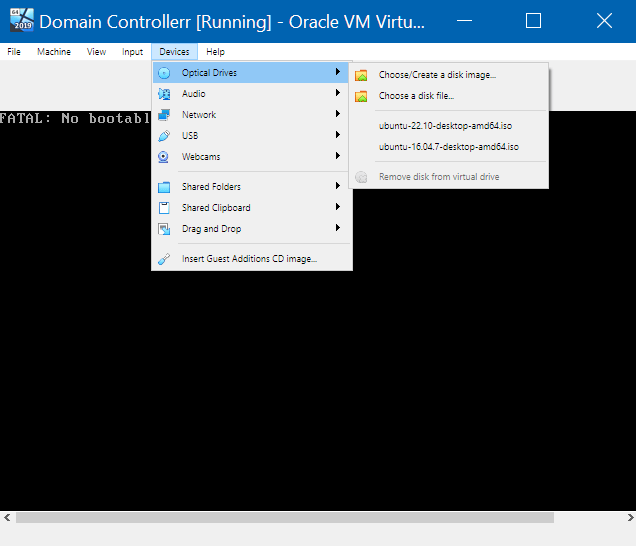The image size is (636, 546).
Task: Close the Domain Controllerr window
Action: [604, 20]
